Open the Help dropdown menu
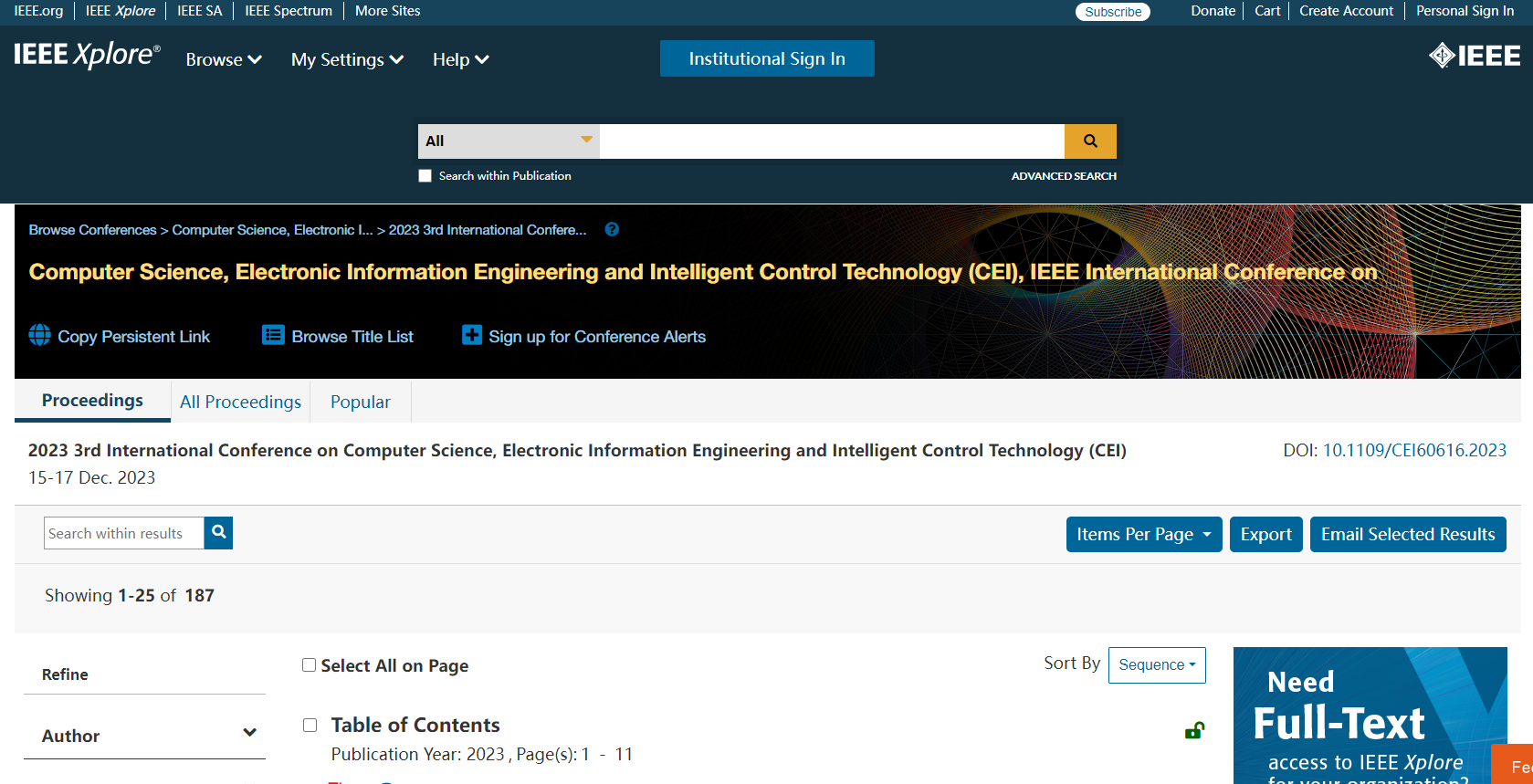1533x784 pixels. coord(460,59)
